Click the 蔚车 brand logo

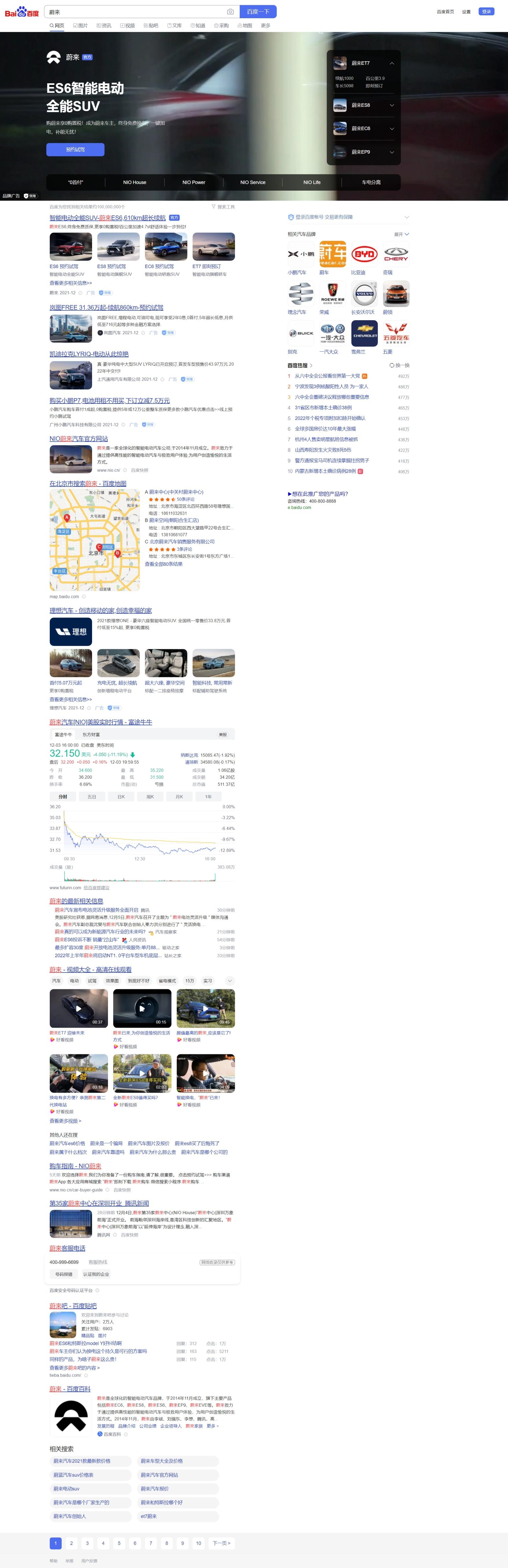(333, 254)
